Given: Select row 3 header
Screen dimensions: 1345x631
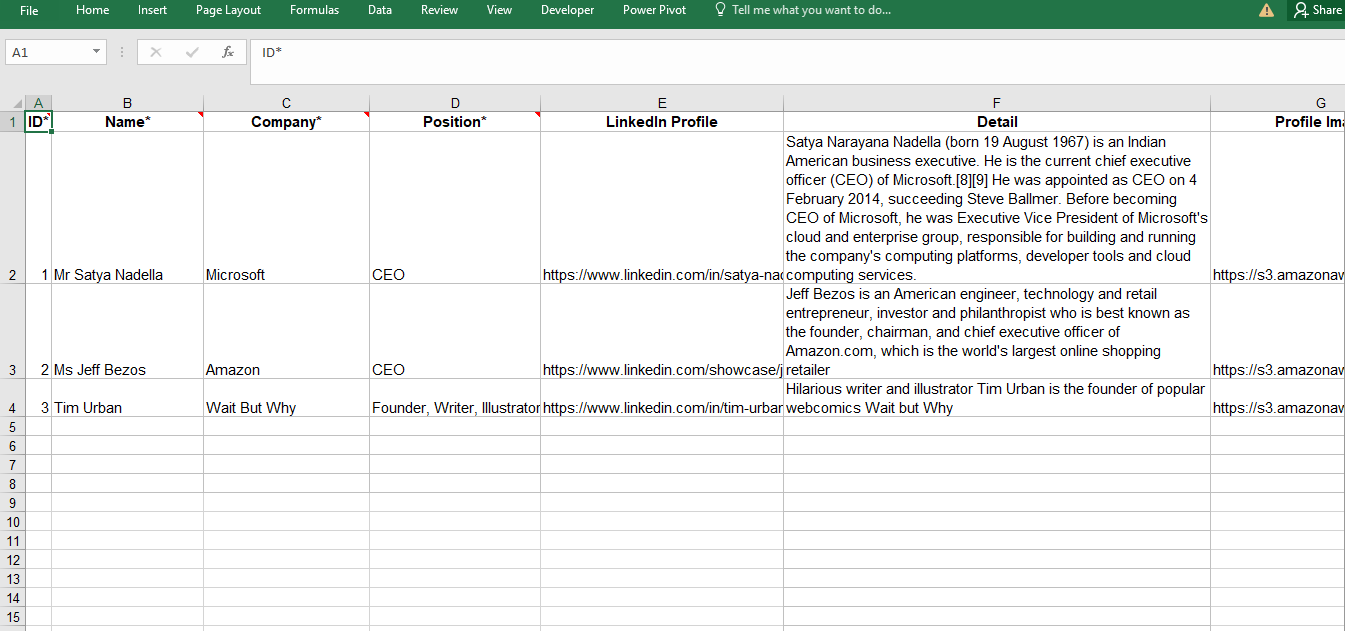Looking at the screenshot, I should 12,331.
